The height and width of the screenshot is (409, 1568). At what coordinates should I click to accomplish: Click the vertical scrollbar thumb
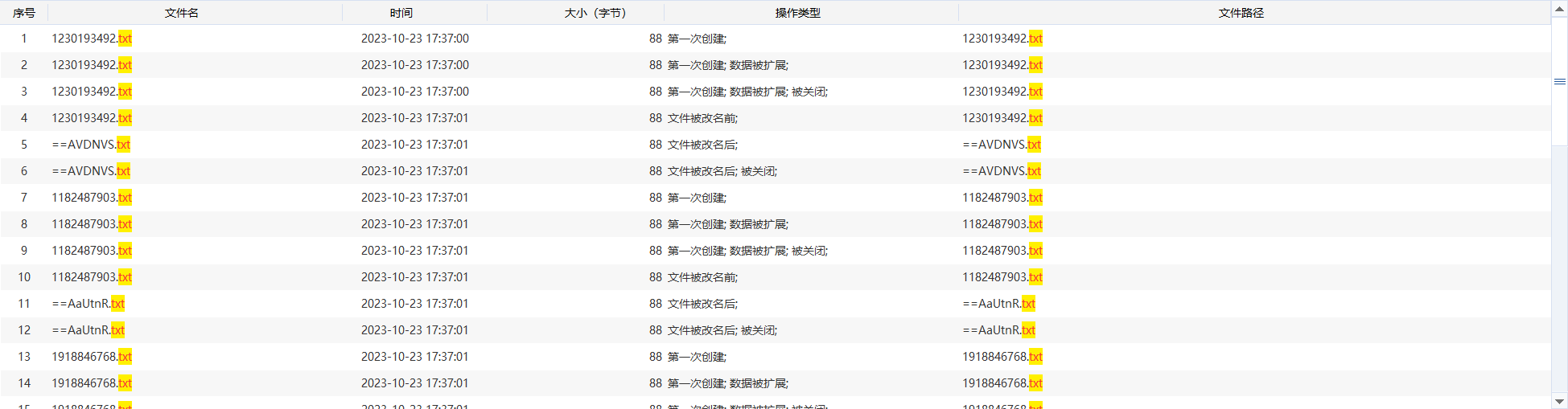1559,81
